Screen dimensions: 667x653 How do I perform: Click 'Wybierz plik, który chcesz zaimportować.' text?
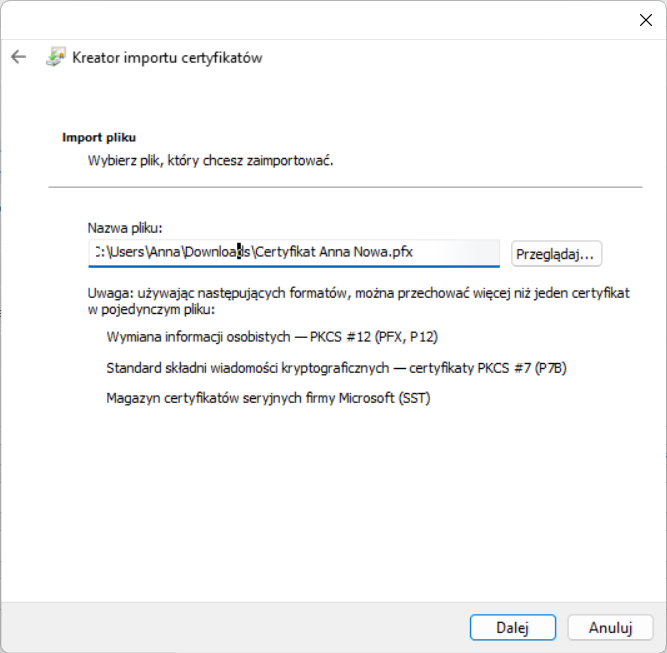pyautogui.click(x=211, y=161)
